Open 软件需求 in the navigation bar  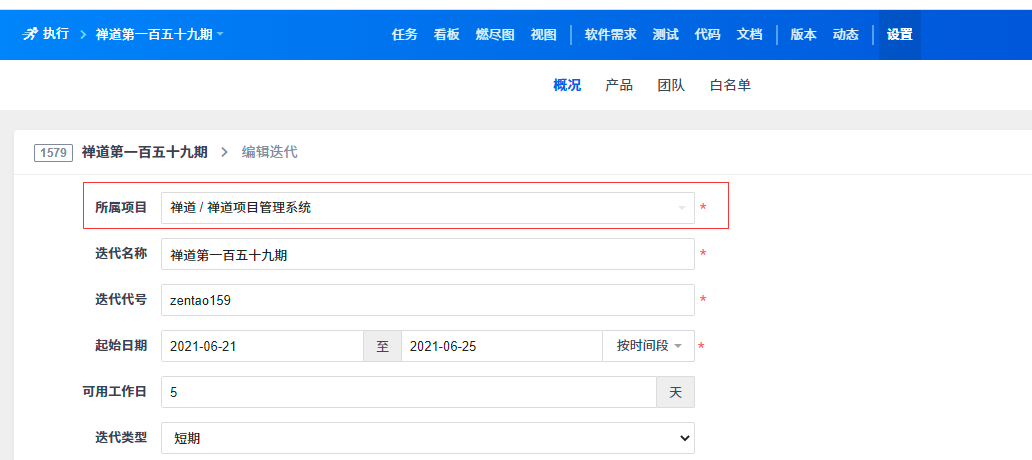[611, 35]
